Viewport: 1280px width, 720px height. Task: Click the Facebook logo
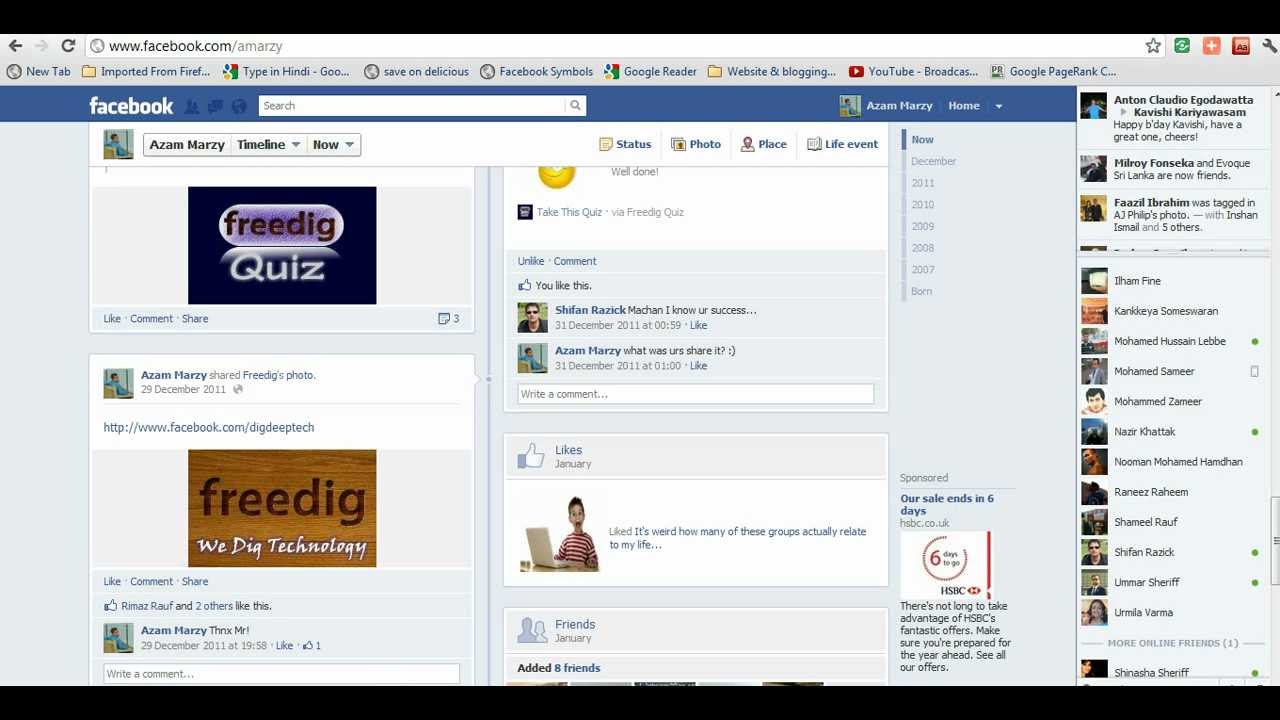coord(131,106)
